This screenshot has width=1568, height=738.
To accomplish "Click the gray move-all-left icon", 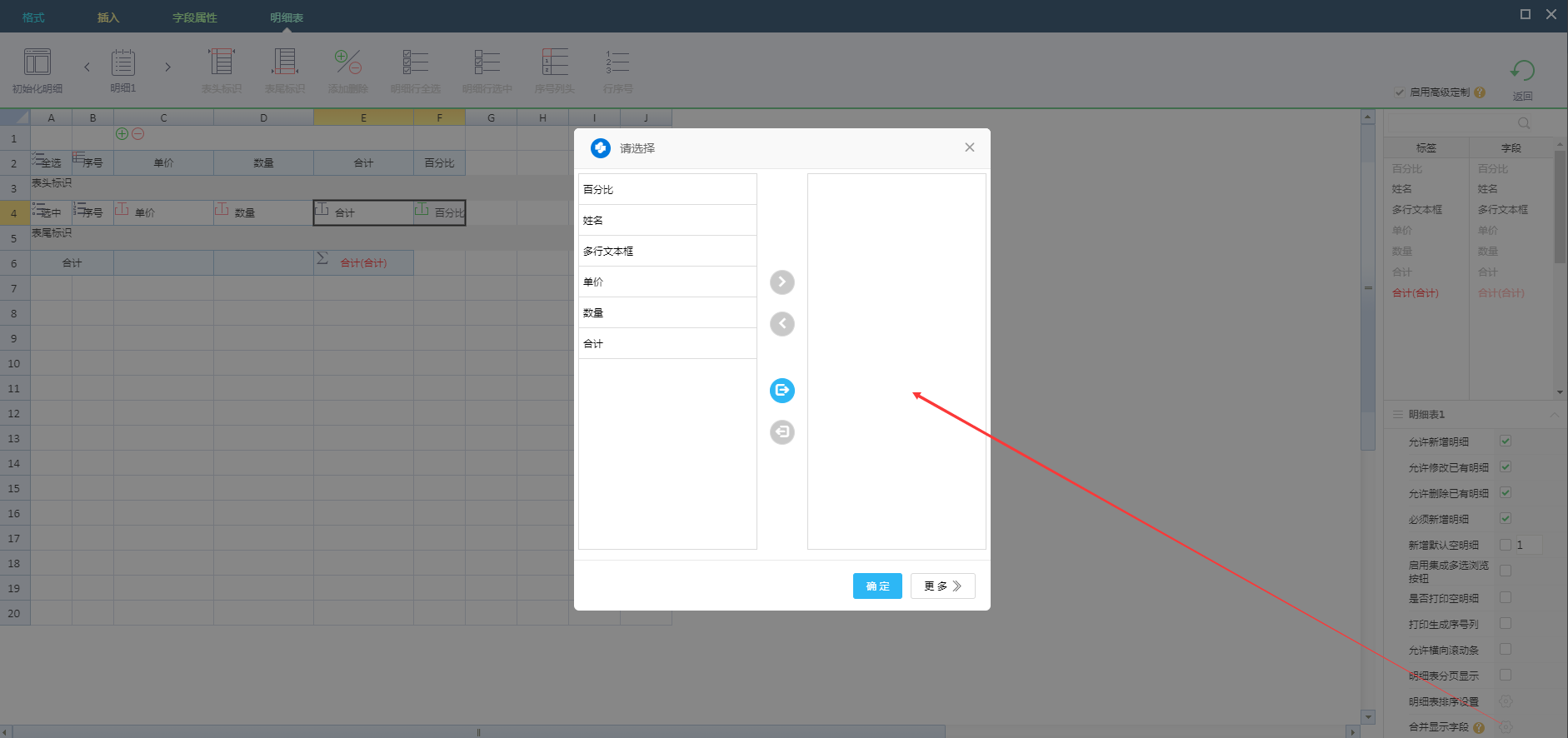I will [x=782, y=432].
